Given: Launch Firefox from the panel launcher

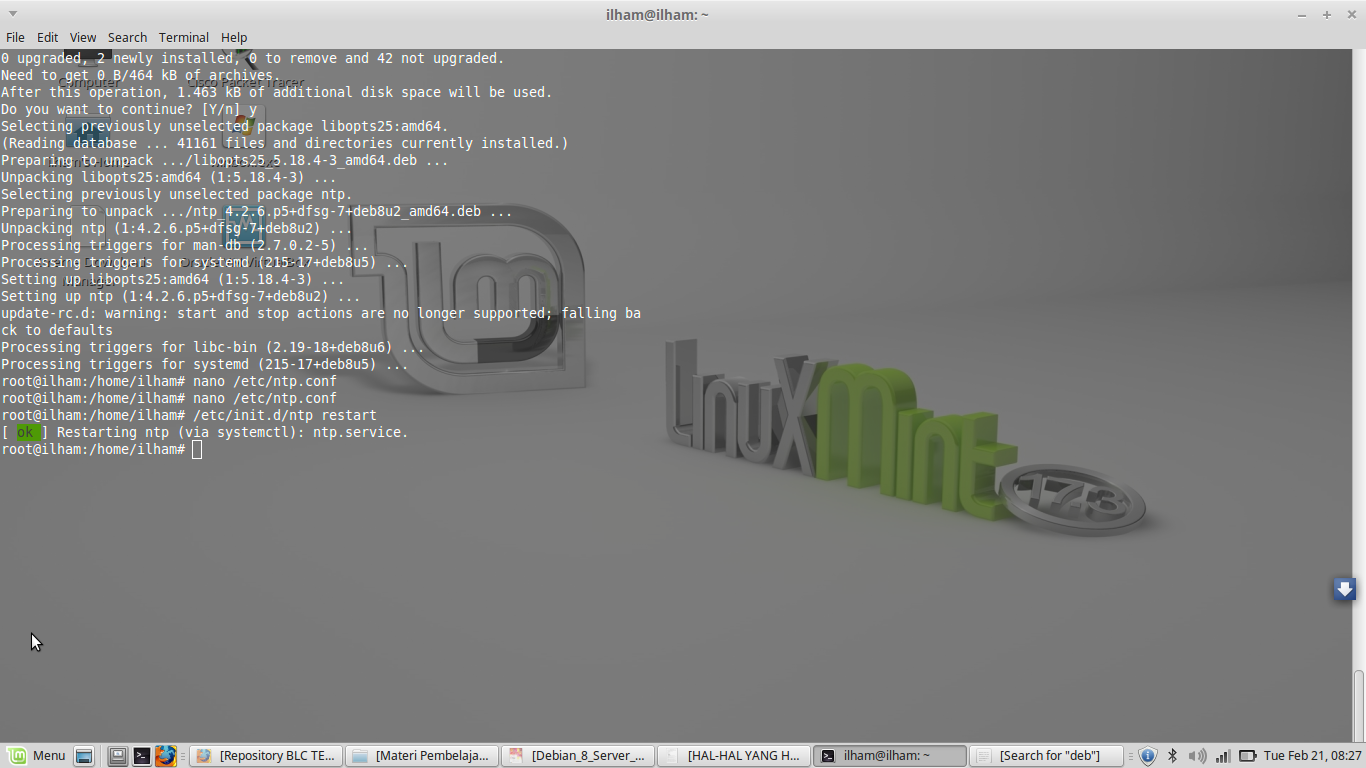Looking at the screenshot, I should (x=165, y=756).
